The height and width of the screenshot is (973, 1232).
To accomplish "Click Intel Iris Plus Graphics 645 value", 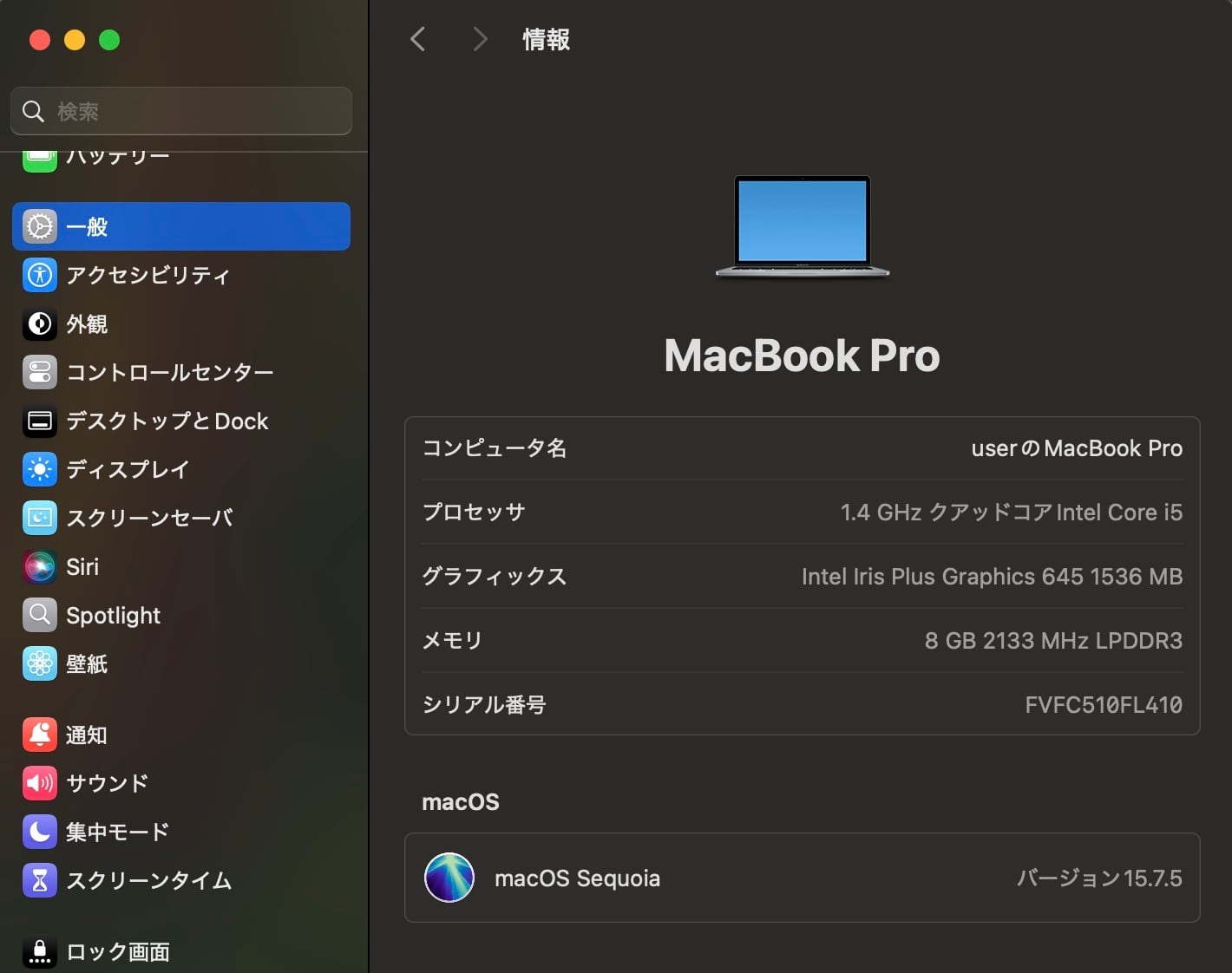I will [x=992, y=577].
